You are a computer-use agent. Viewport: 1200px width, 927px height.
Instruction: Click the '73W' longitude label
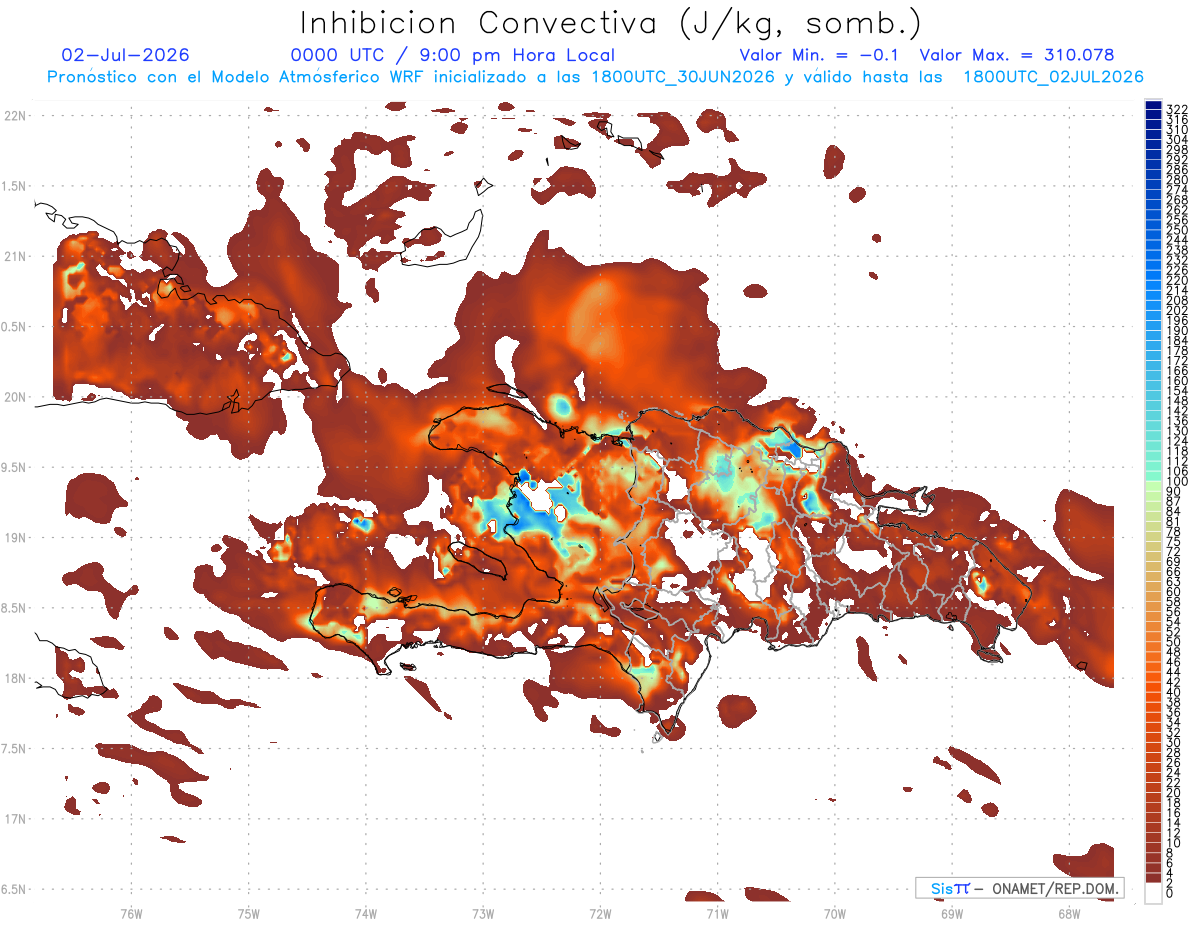click(x=483, y=912)
